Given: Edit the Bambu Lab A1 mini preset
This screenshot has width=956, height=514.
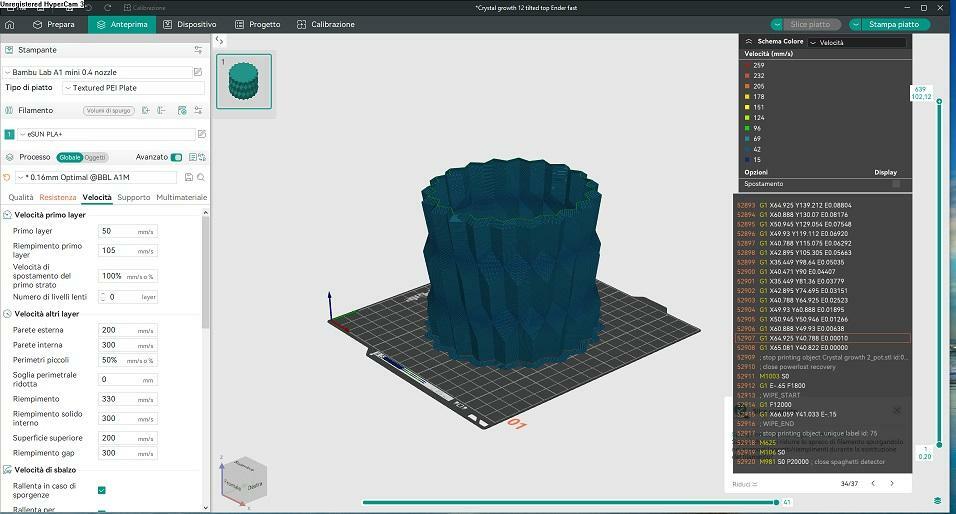Looking at the screenshot, I should tap(199, 72).
